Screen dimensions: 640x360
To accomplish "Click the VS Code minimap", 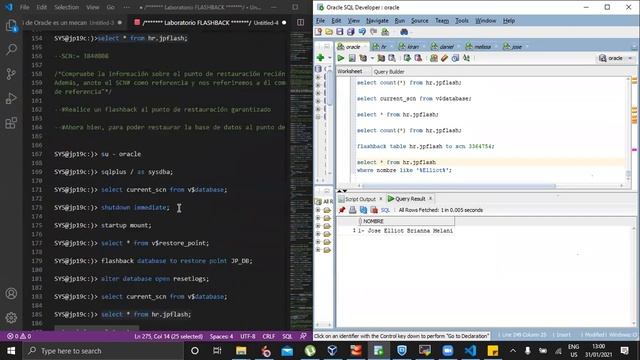I will point(301,180).
